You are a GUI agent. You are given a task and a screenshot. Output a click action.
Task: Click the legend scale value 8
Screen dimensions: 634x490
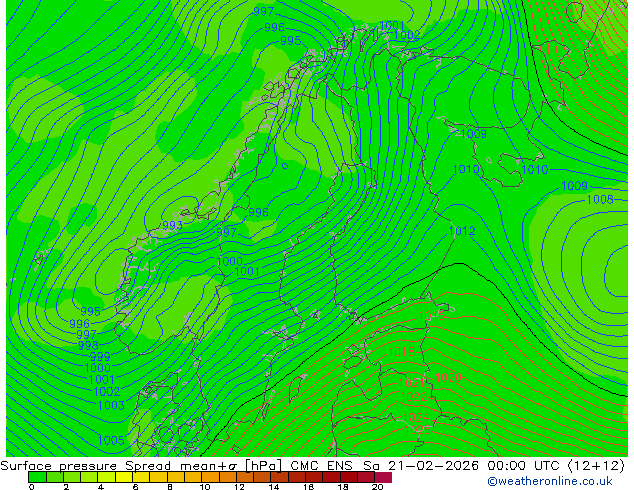tap(170, 487)
